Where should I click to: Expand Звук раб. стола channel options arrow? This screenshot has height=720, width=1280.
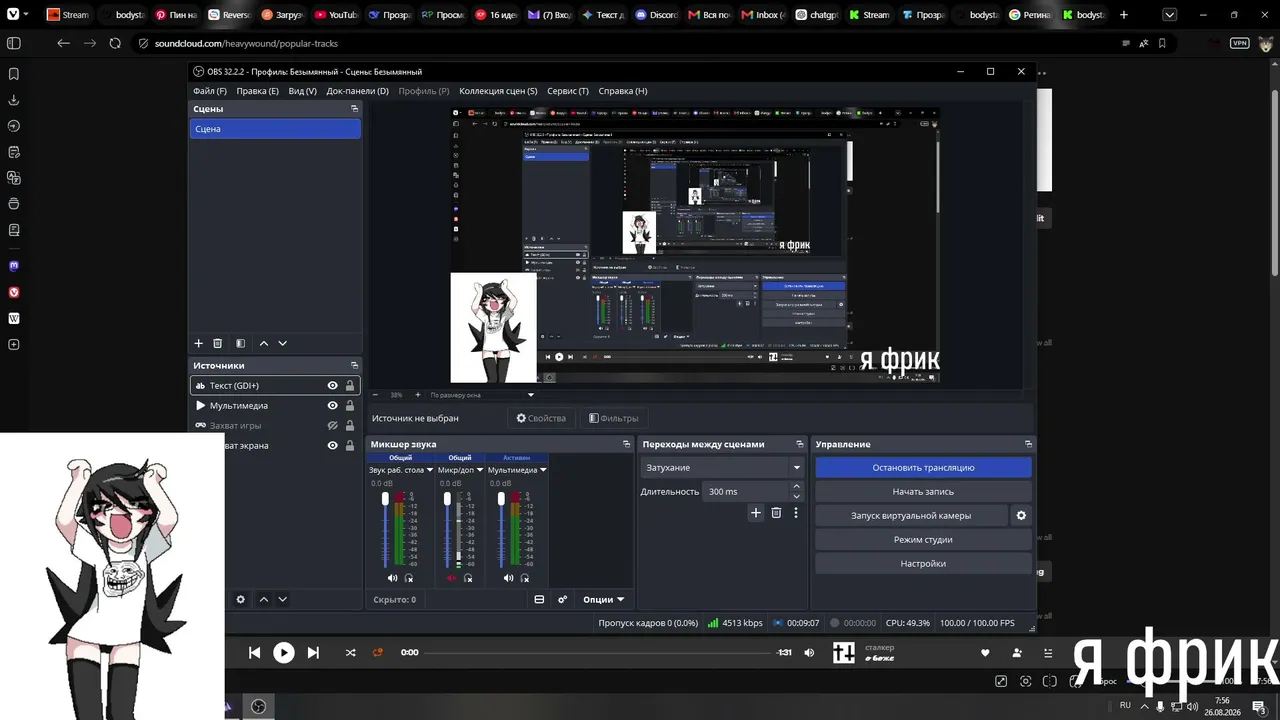coord(430,470)
